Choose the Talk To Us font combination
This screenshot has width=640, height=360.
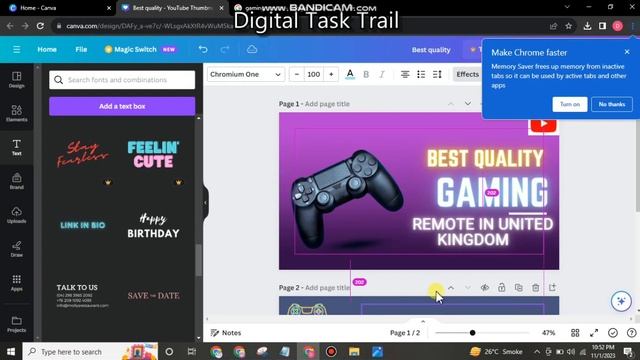coord(82,296)
